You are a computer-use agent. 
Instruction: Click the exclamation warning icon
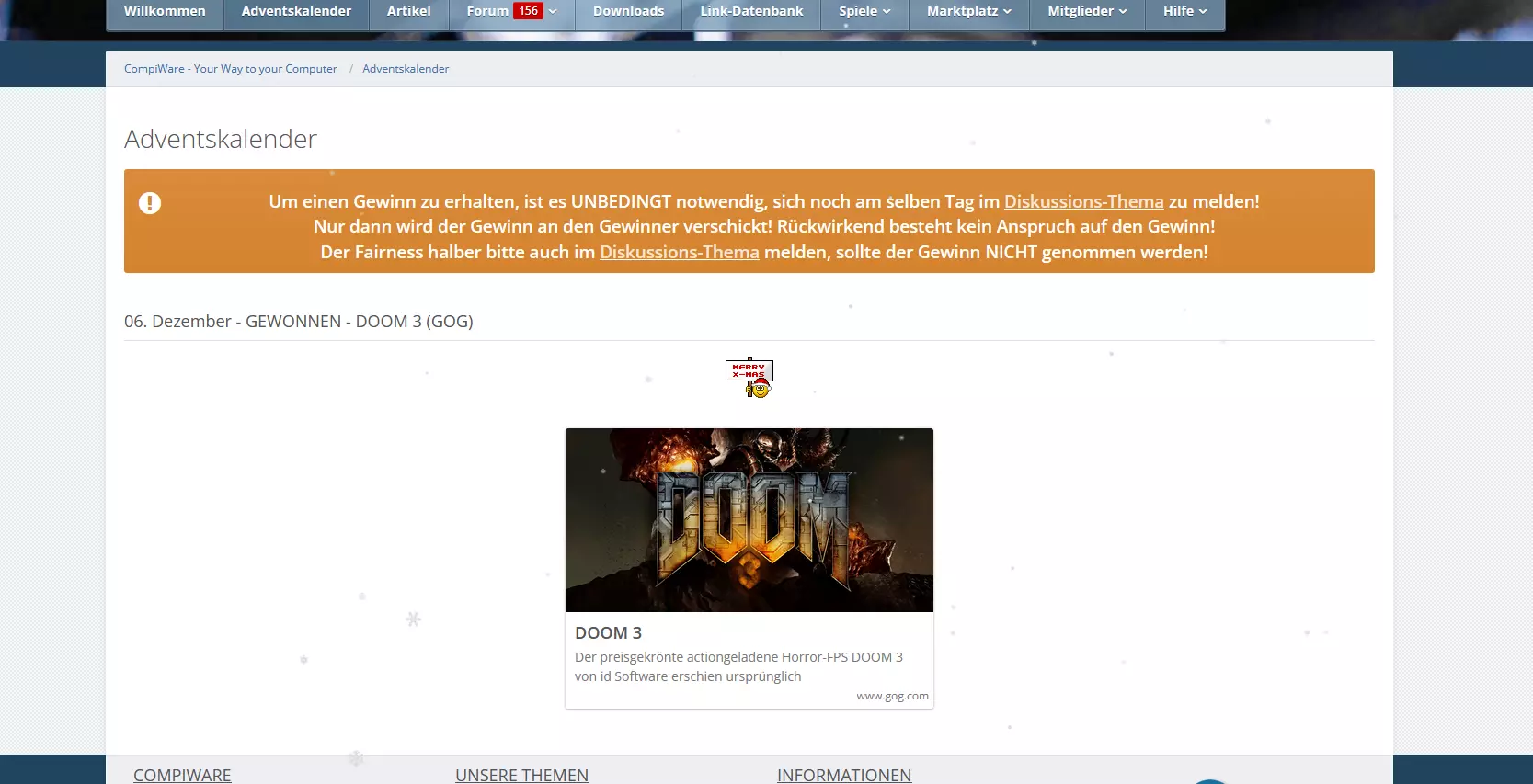tap(150, 203)
